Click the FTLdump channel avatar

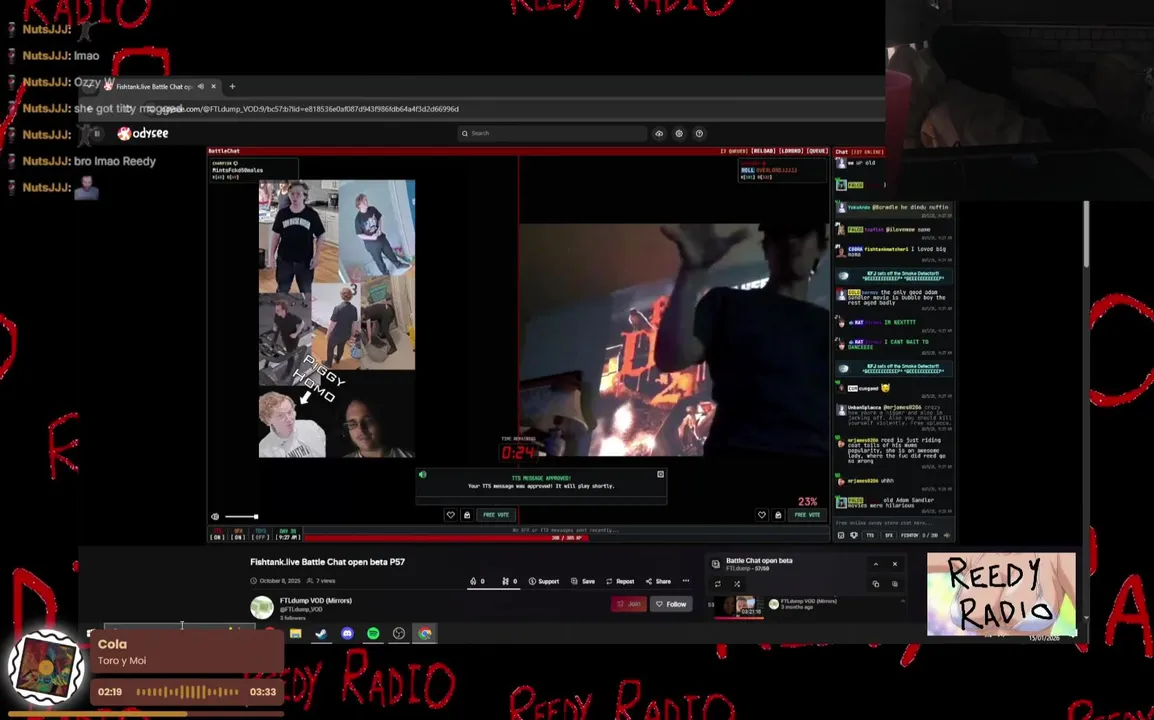click(x=262, y=607)
